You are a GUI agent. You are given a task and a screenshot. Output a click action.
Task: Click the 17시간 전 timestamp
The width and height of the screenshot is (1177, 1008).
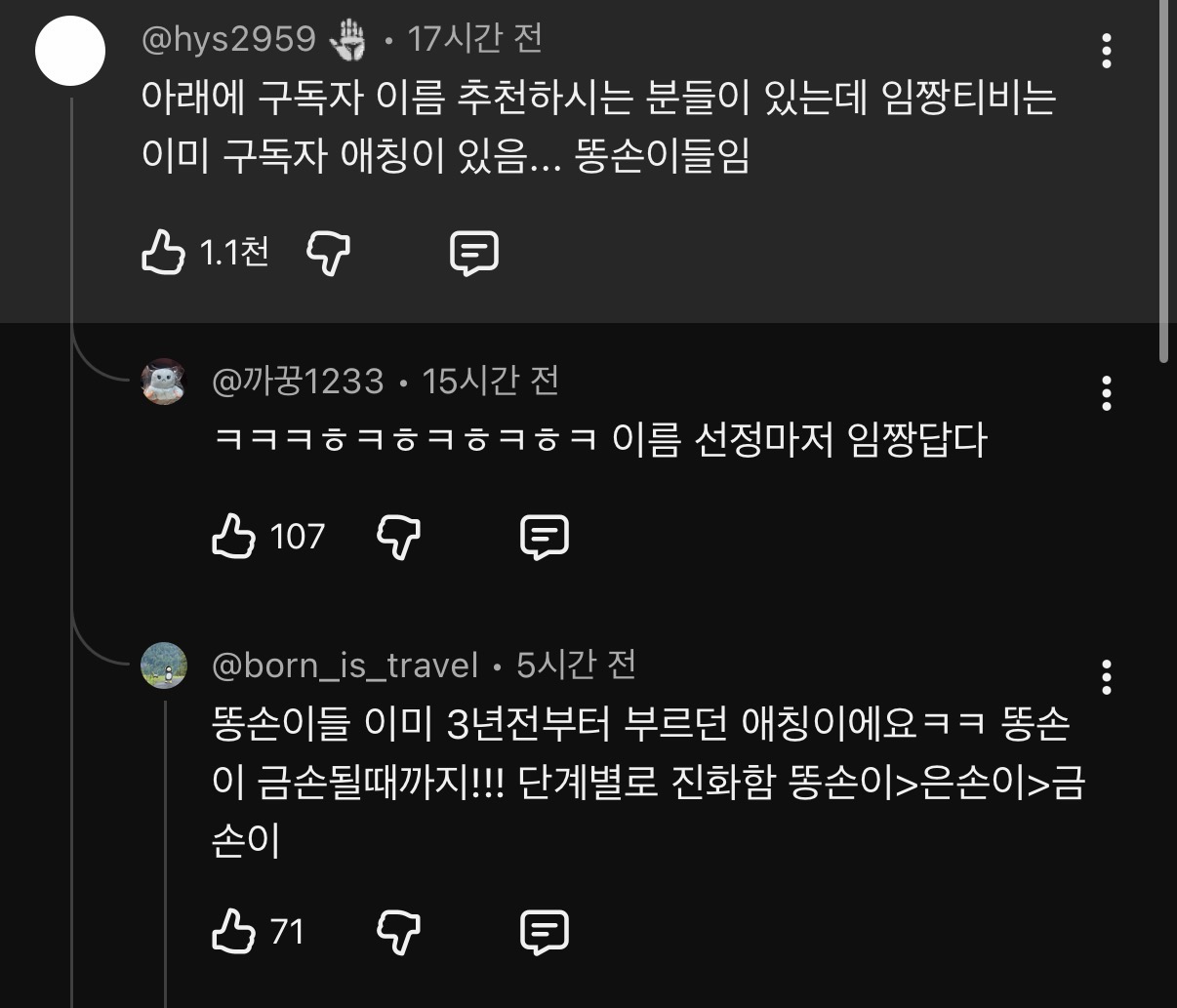474,39
